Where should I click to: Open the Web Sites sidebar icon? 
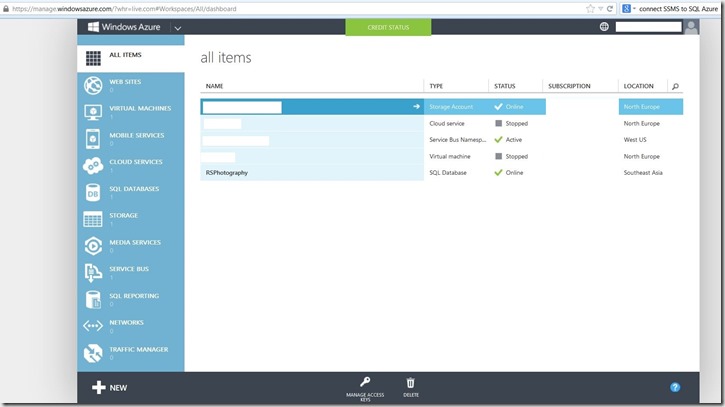(93, 85)
